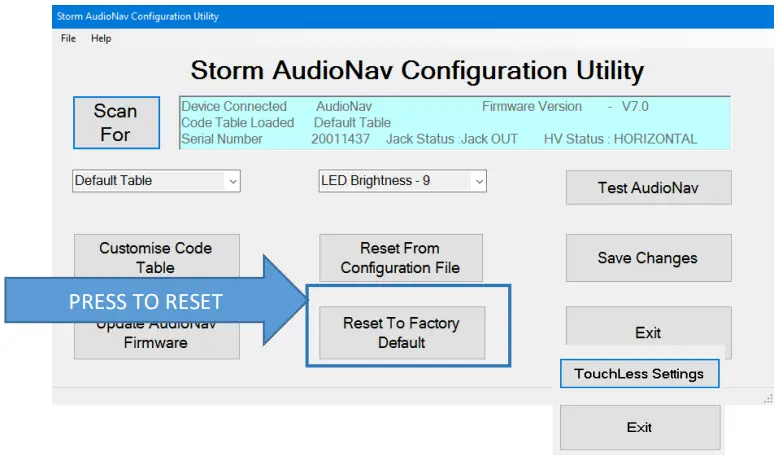Click the Device Connected label

[x=234, y=106]
